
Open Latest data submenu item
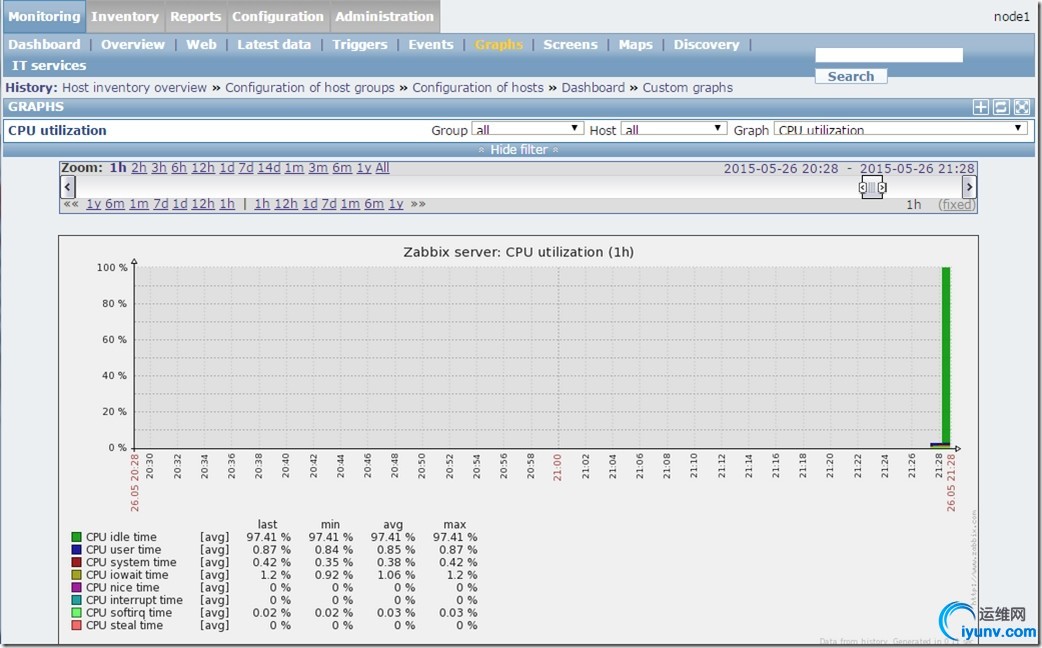tap(274, 45)
